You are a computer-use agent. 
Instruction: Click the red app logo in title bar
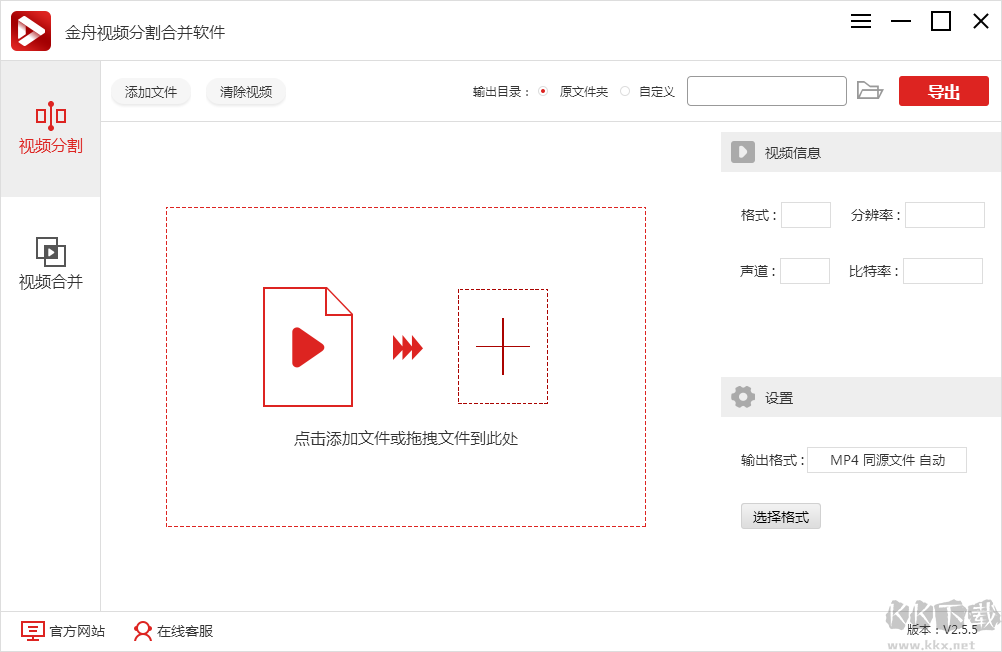[x=29, y=29]
